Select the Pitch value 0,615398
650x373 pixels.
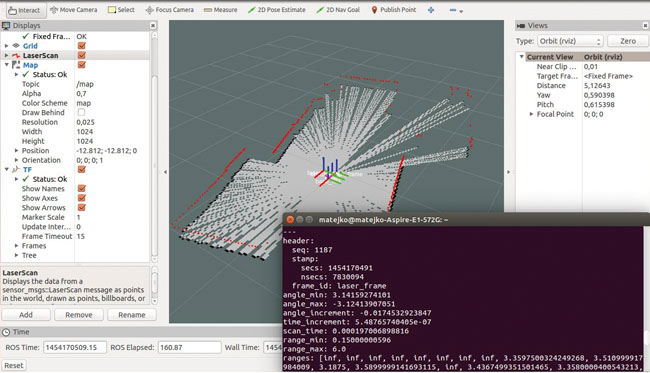599,105
